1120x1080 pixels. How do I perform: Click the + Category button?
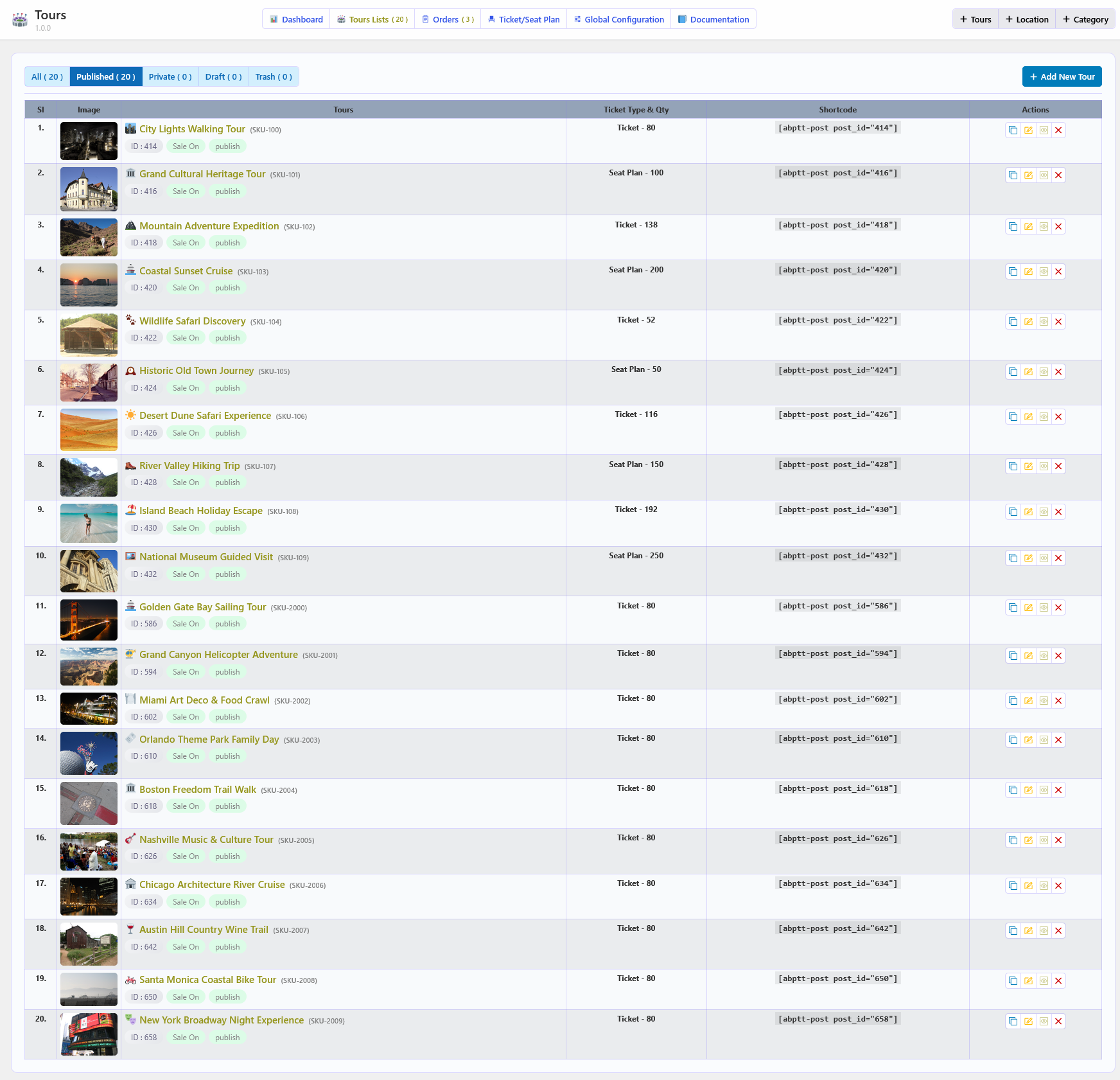click(1085, 19)
